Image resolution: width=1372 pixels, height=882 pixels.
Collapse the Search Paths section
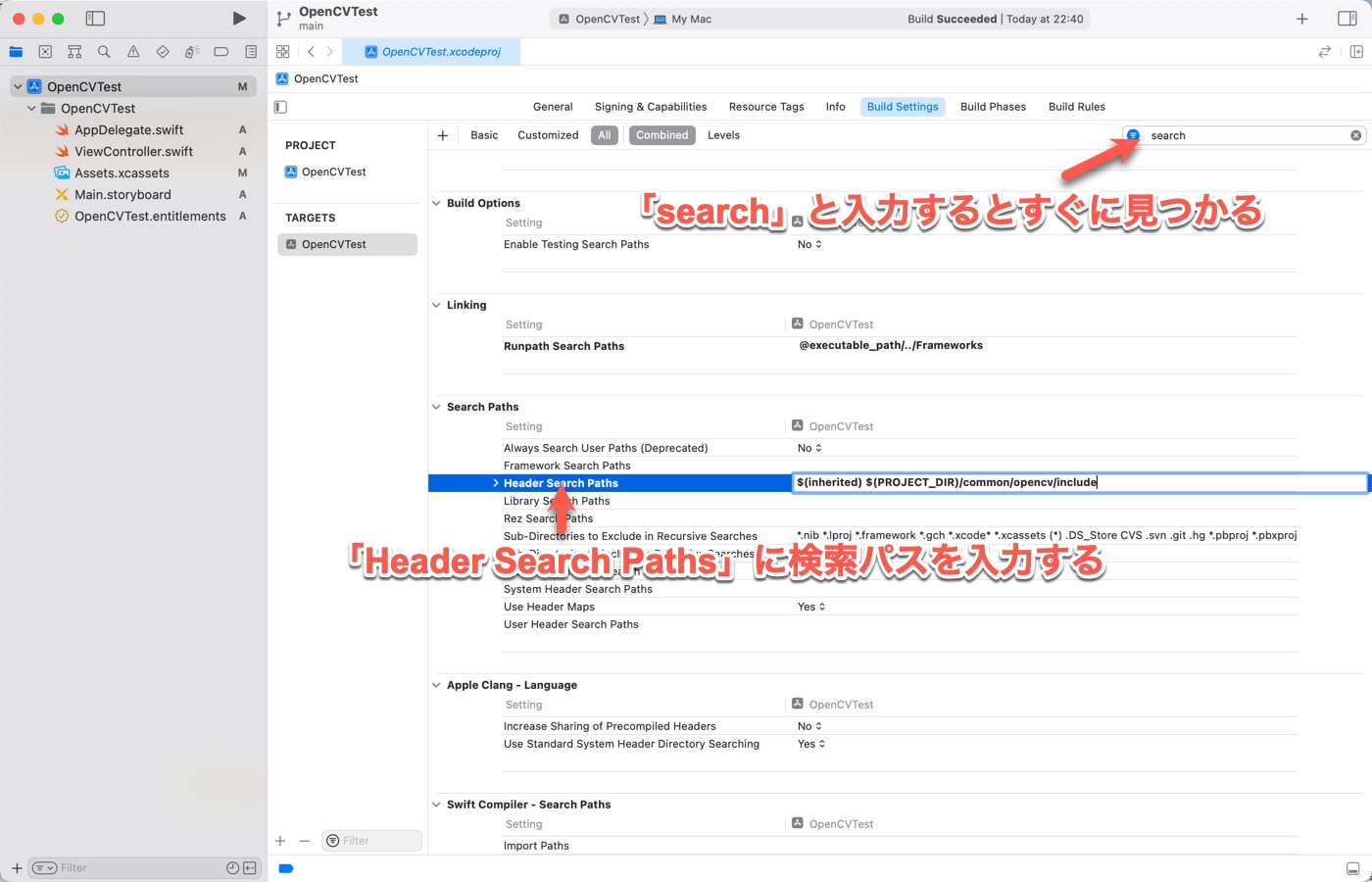point(437,407)
